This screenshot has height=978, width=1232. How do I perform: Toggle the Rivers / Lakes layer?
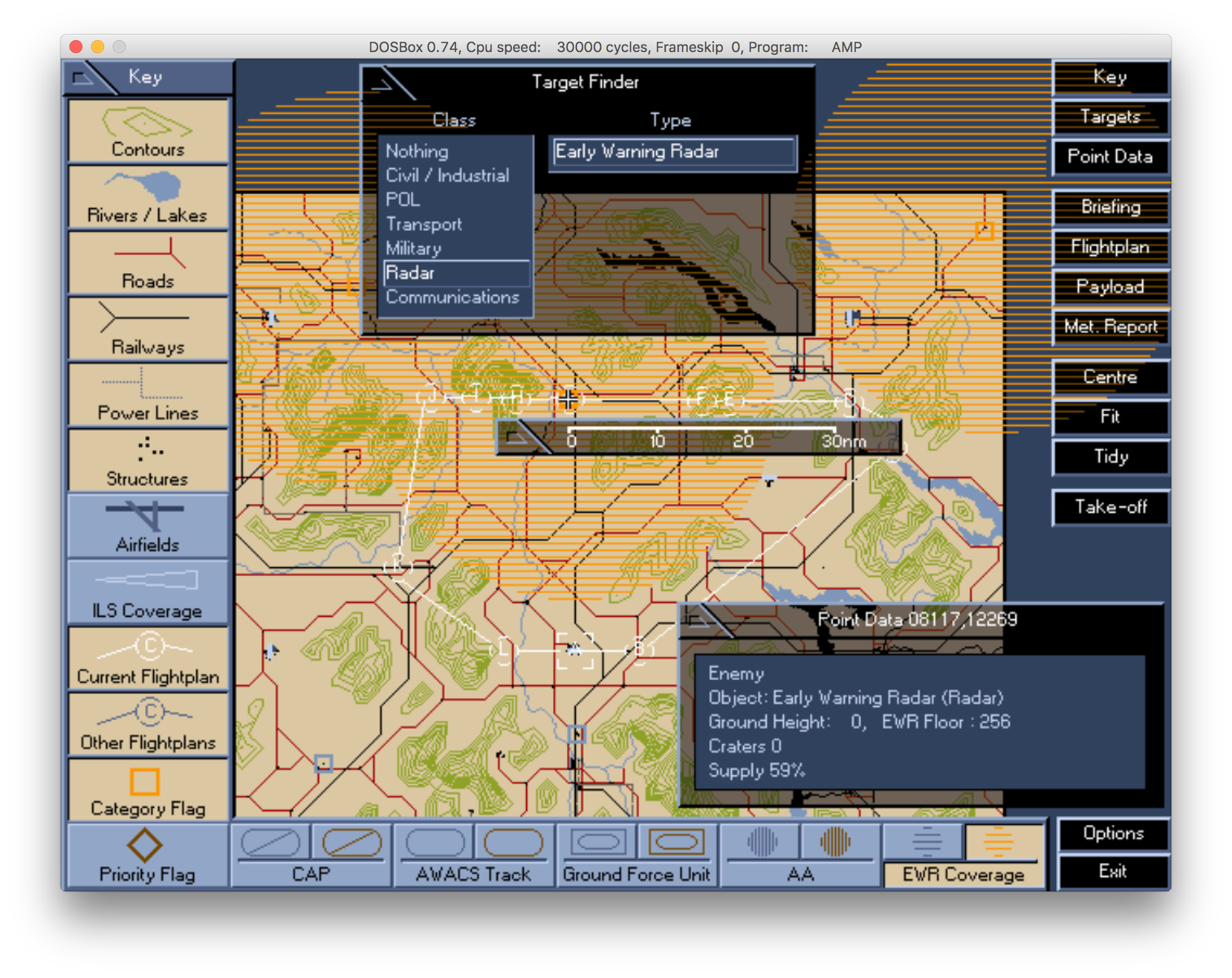[147, 196]
